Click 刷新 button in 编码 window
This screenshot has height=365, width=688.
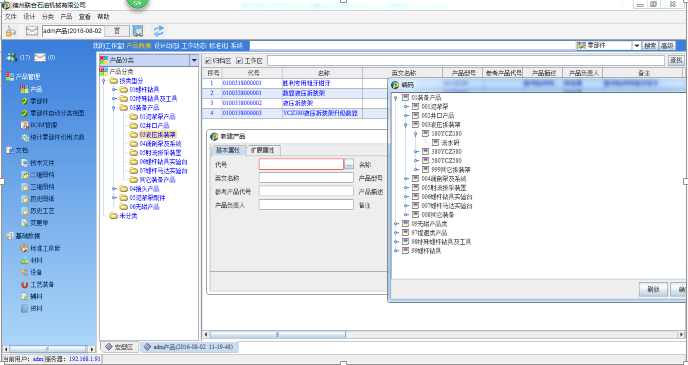pyautogui.click(x=653, y=290)
